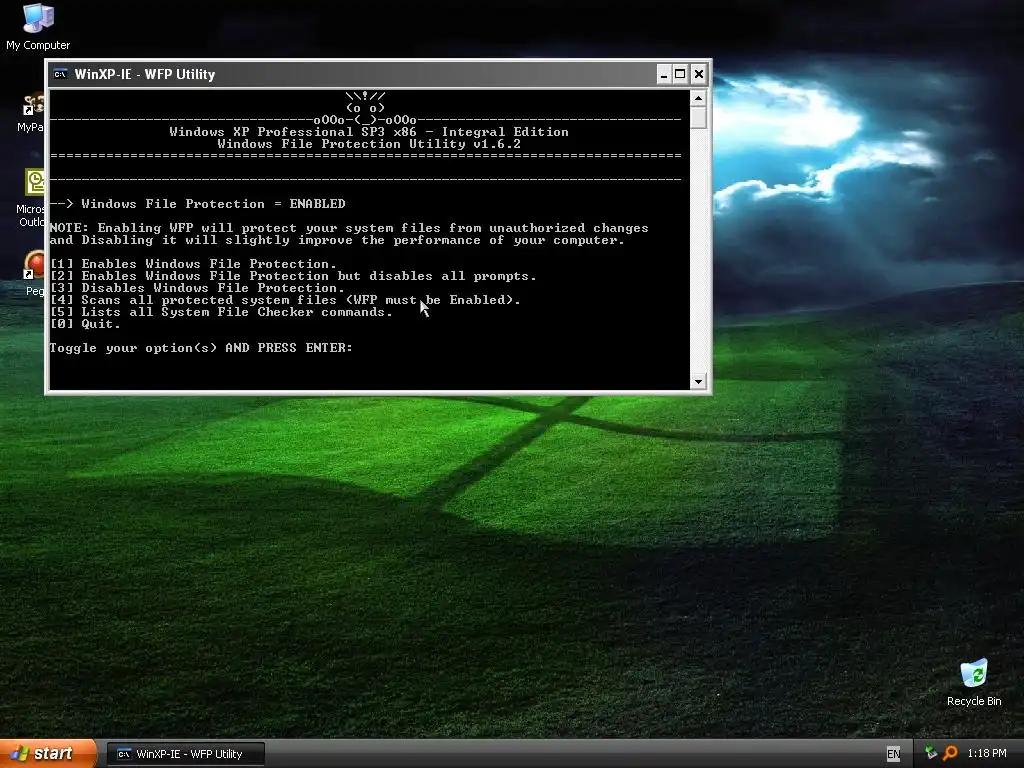This screenshot has height=768, width=1024.
Task: Click the "[0] Quit." line
Action: (86, 324)
